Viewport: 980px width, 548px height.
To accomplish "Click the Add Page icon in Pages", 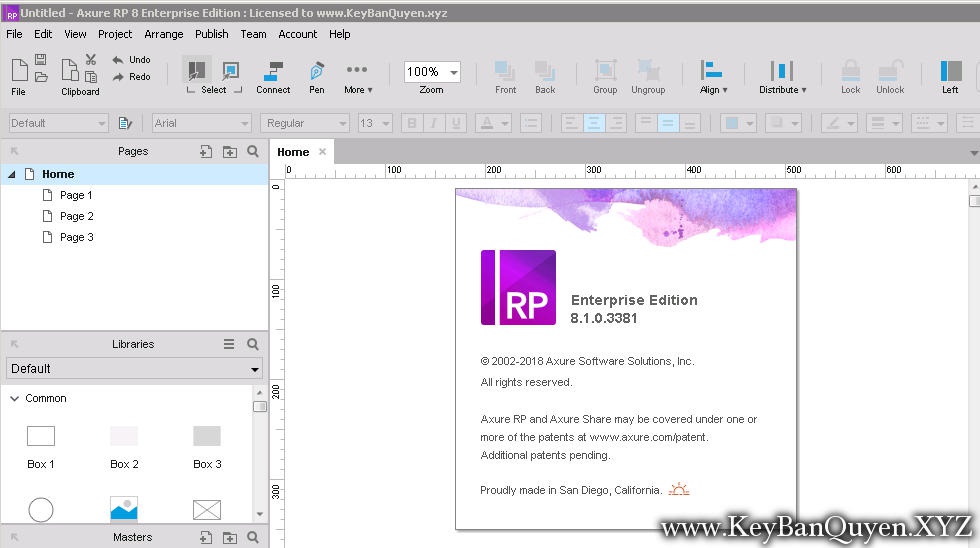I will pos(206,151).
